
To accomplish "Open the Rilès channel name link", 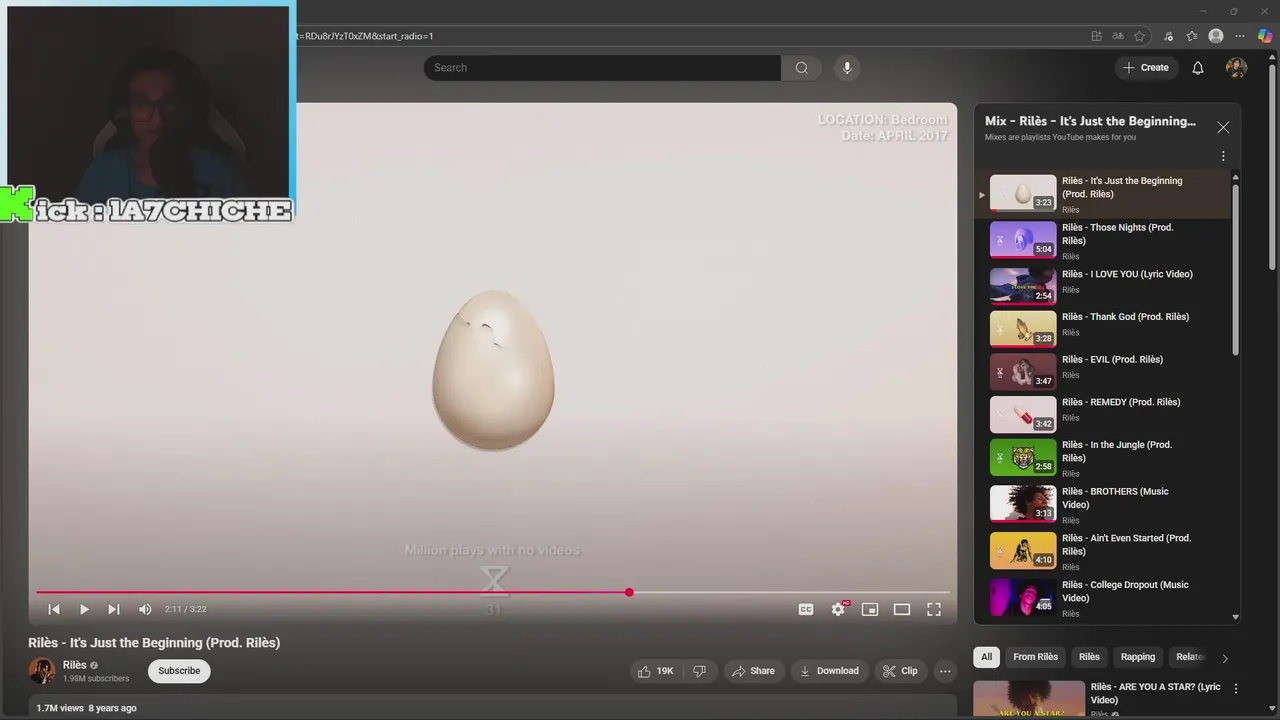I will click(x=75, y=665).
